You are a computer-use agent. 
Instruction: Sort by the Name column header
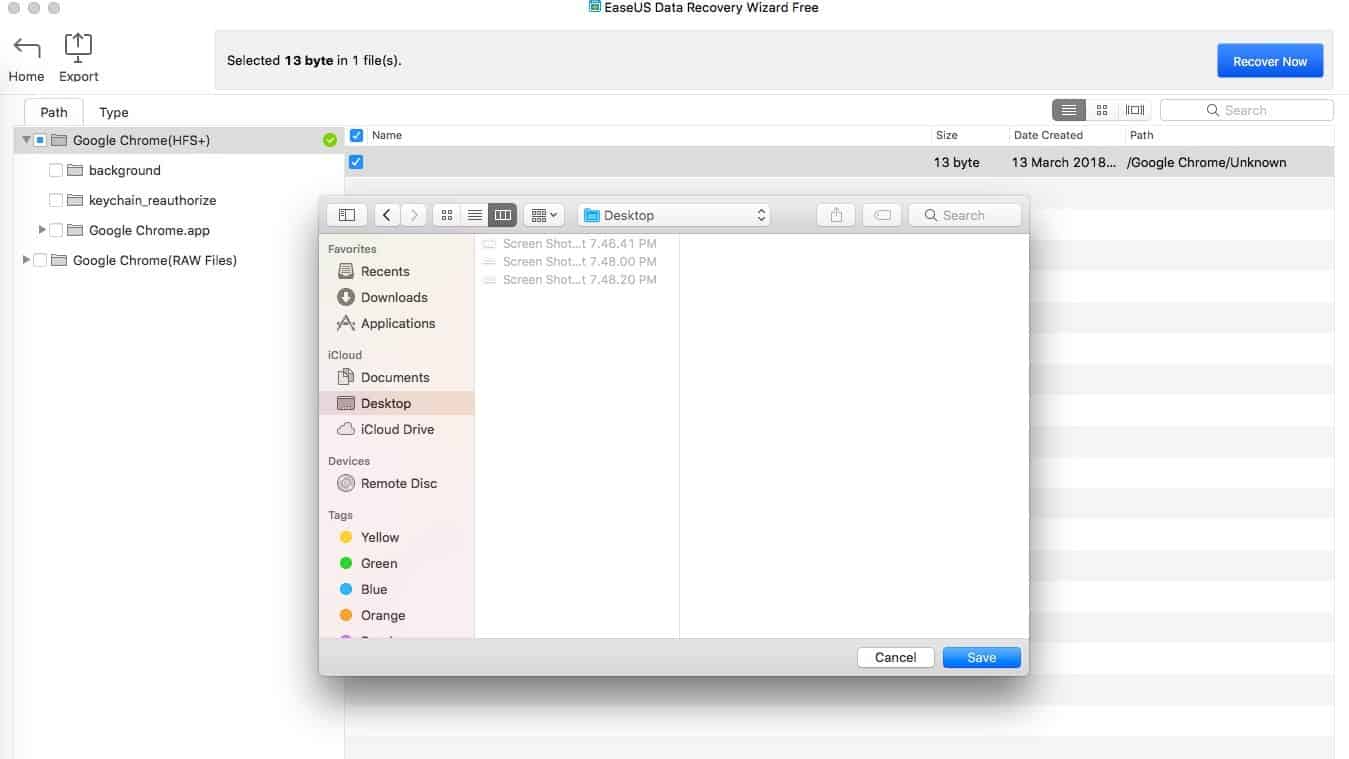(387, 135)
